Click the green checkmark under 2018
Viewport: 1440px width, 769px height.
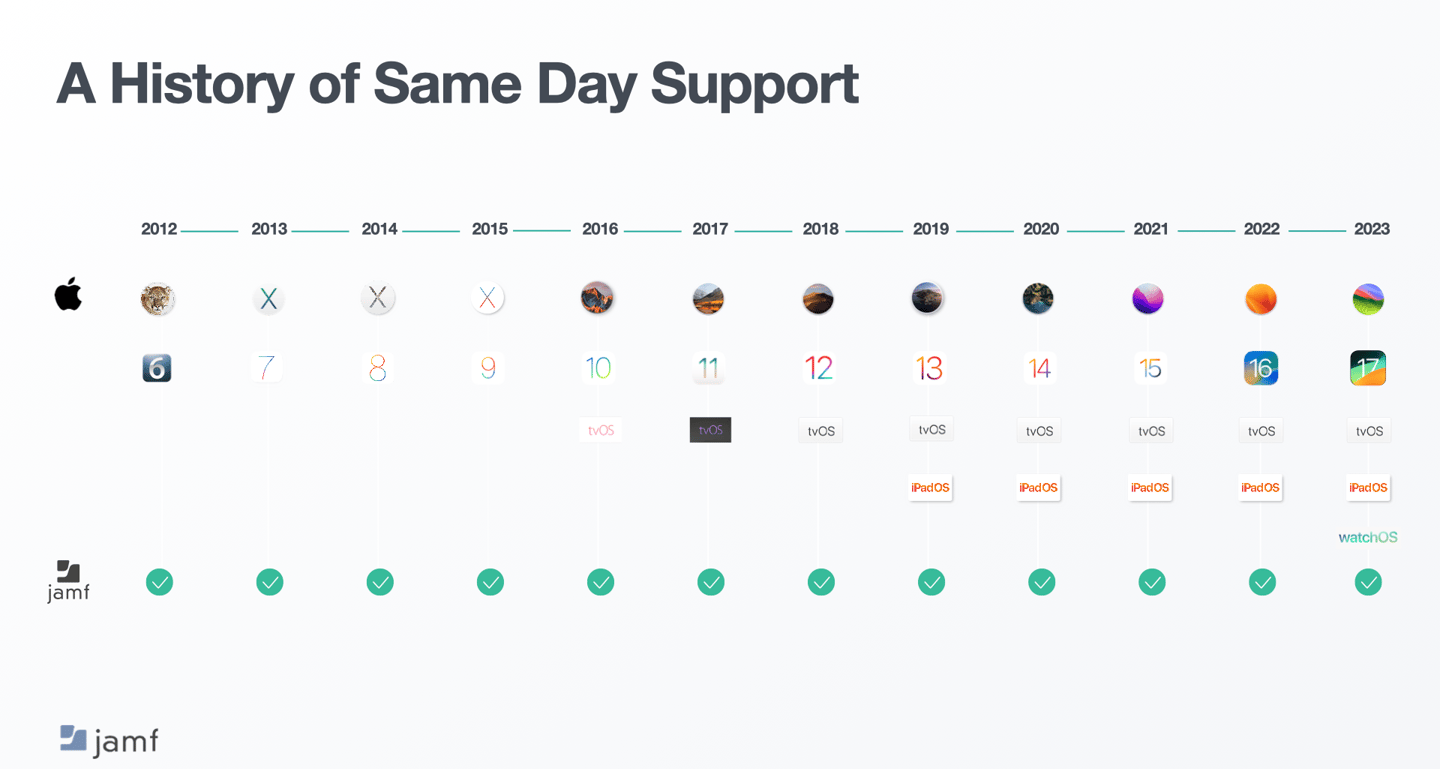tap(821, 582)
